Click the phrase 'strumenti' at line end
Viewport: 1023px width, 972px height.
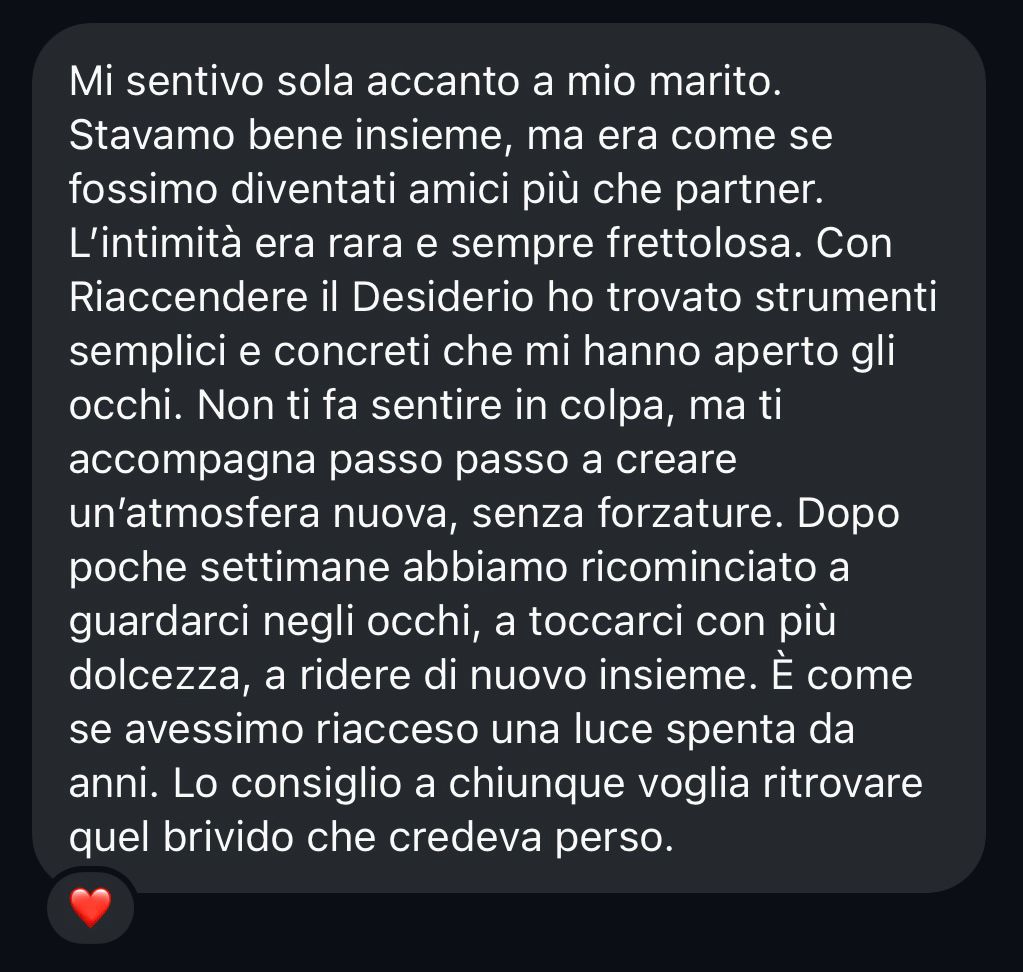tap(846, 297)
